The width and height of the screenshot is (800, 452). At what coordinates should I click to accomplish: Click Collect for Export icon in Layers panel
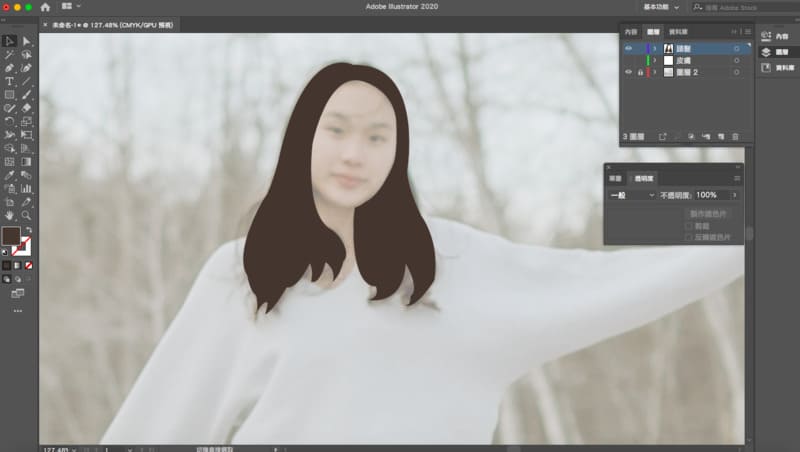662,137
